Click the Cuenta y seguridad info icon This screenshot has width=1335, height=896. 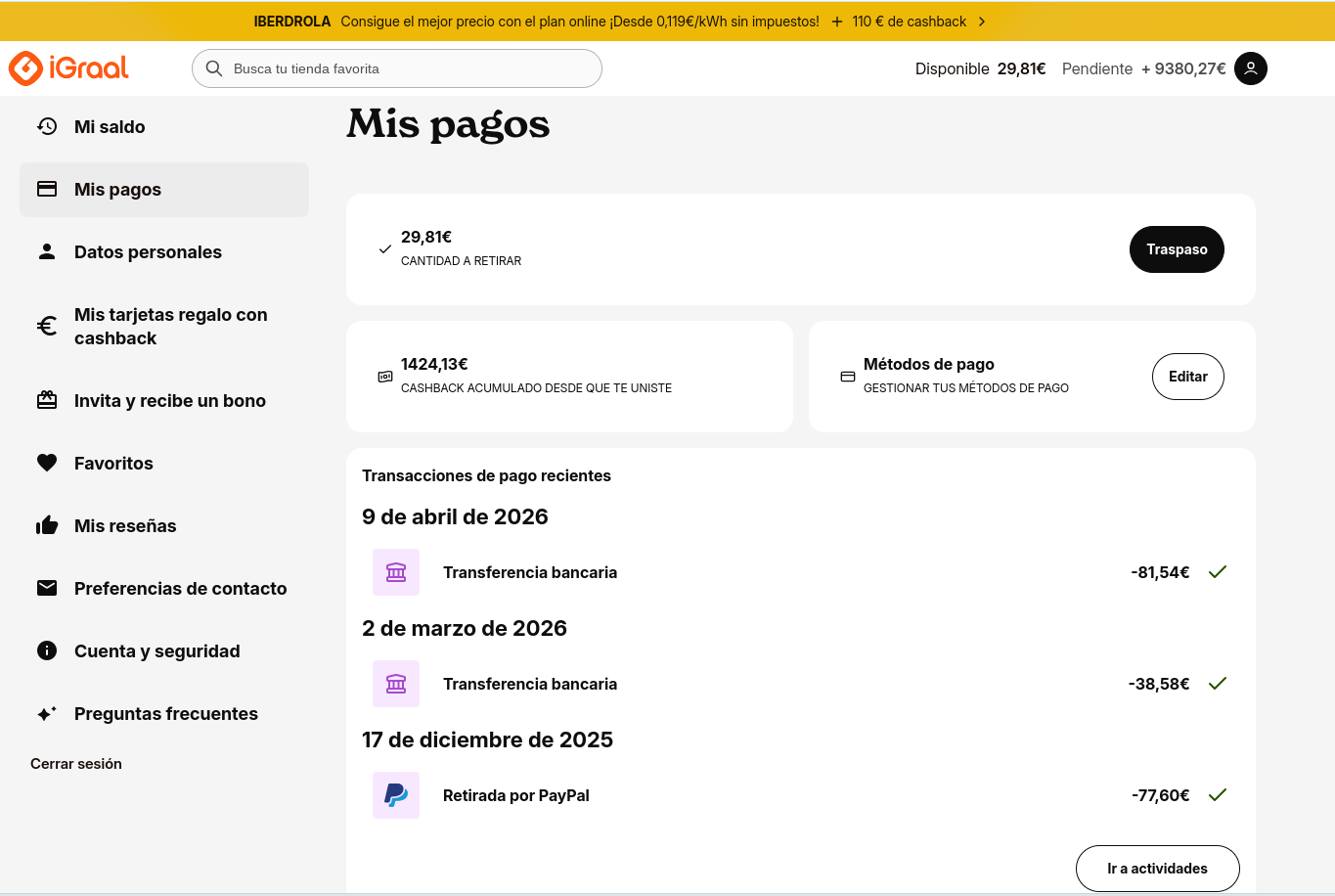tap(46, 650)
